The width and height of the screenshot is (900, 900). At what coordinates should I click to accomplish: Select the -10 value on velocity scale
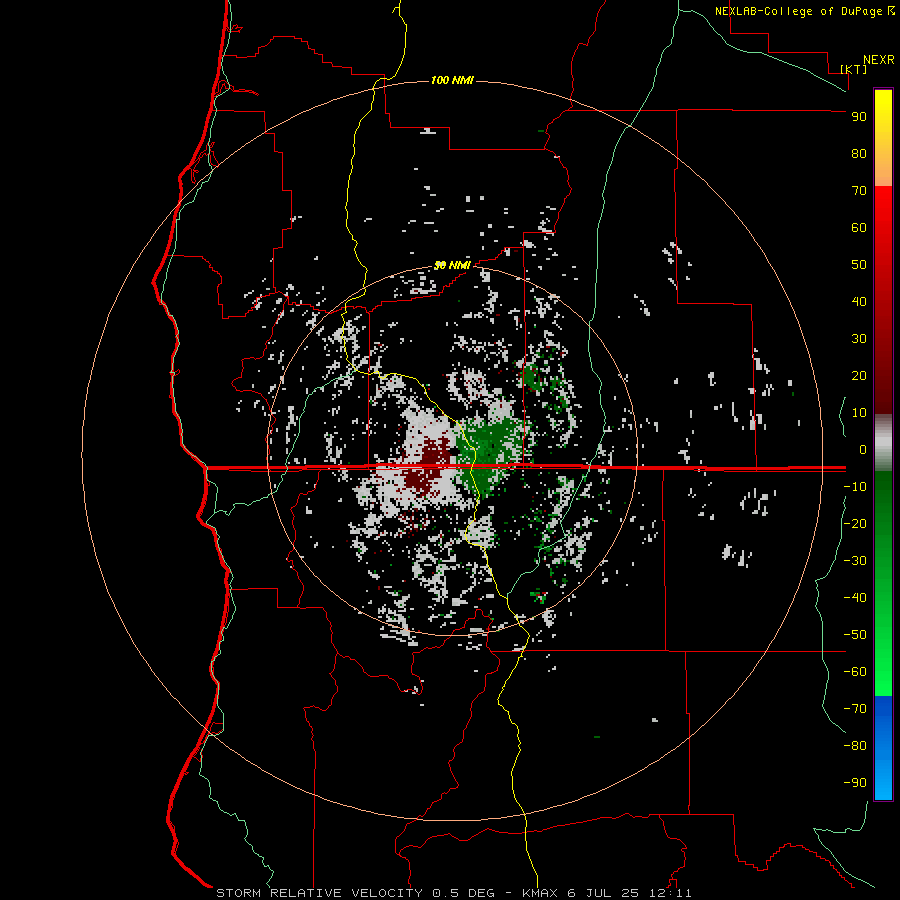coord(855,487)
